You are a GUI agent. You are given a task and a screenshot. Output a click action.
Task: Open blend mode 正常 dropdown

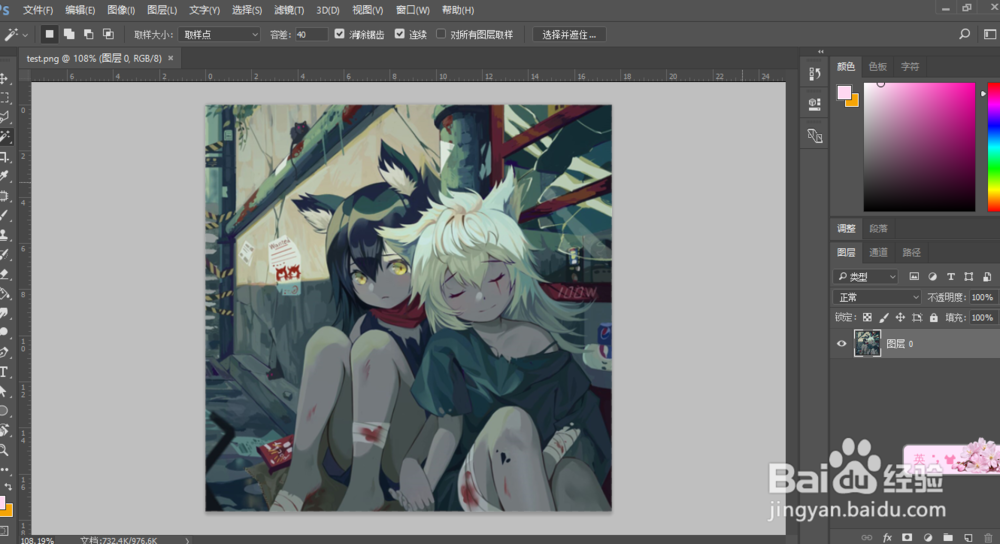[877, 297]
